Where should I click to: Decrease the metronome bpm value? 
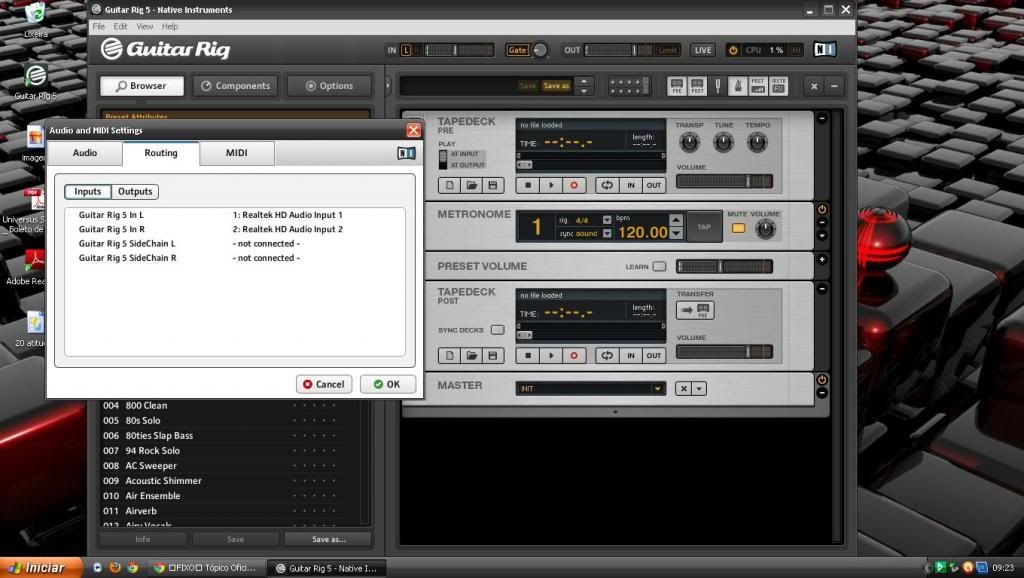tap(676, 233)
